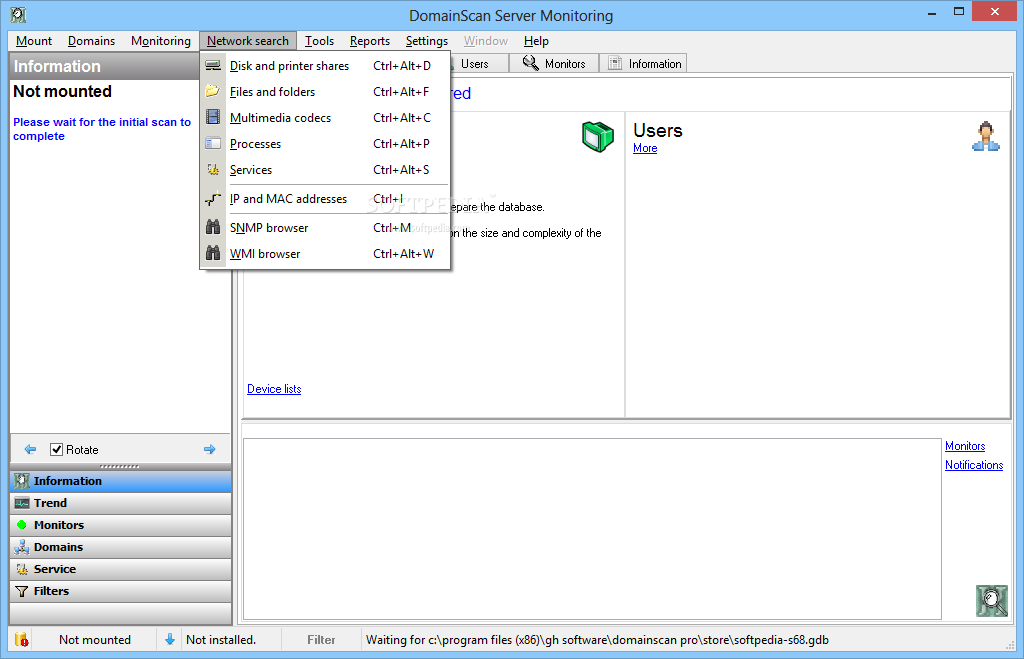Click the SNMP browser binoculars icon

pos(213,227)
